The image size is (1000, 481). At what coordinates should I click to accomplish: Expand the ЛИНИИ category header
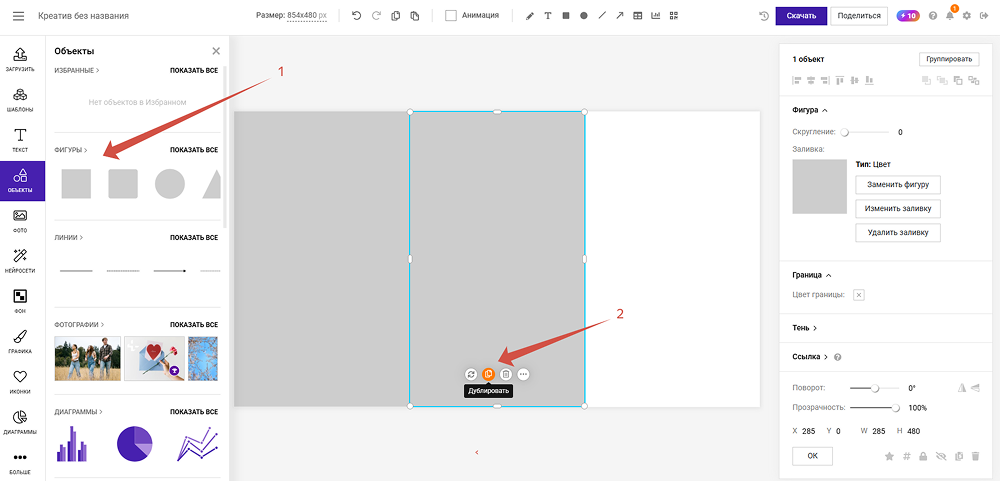[69, 238]
